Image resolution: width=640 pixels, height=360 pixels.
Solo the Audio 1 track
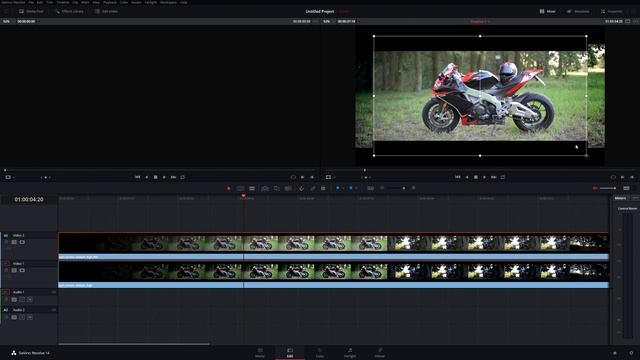click(x=22, y=300)
